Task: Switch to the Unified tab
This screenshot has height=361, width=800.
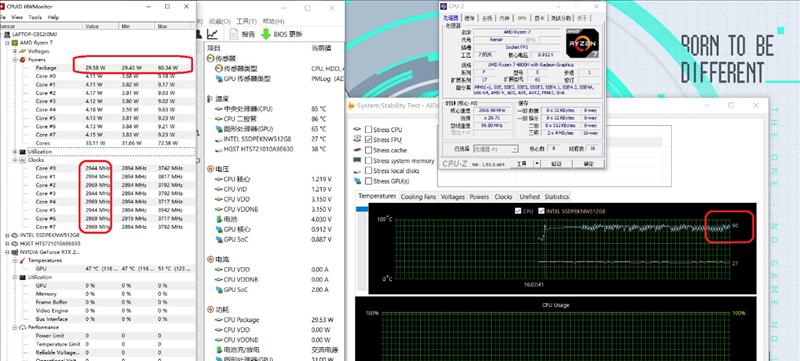Action: coord(529,197)
